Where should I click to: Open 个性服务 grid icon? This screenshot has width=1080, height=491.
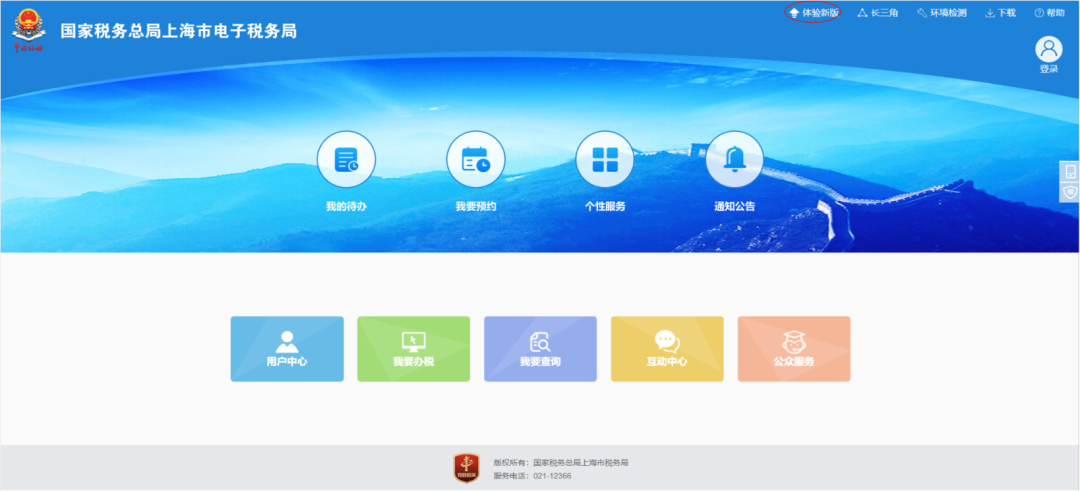604,160
